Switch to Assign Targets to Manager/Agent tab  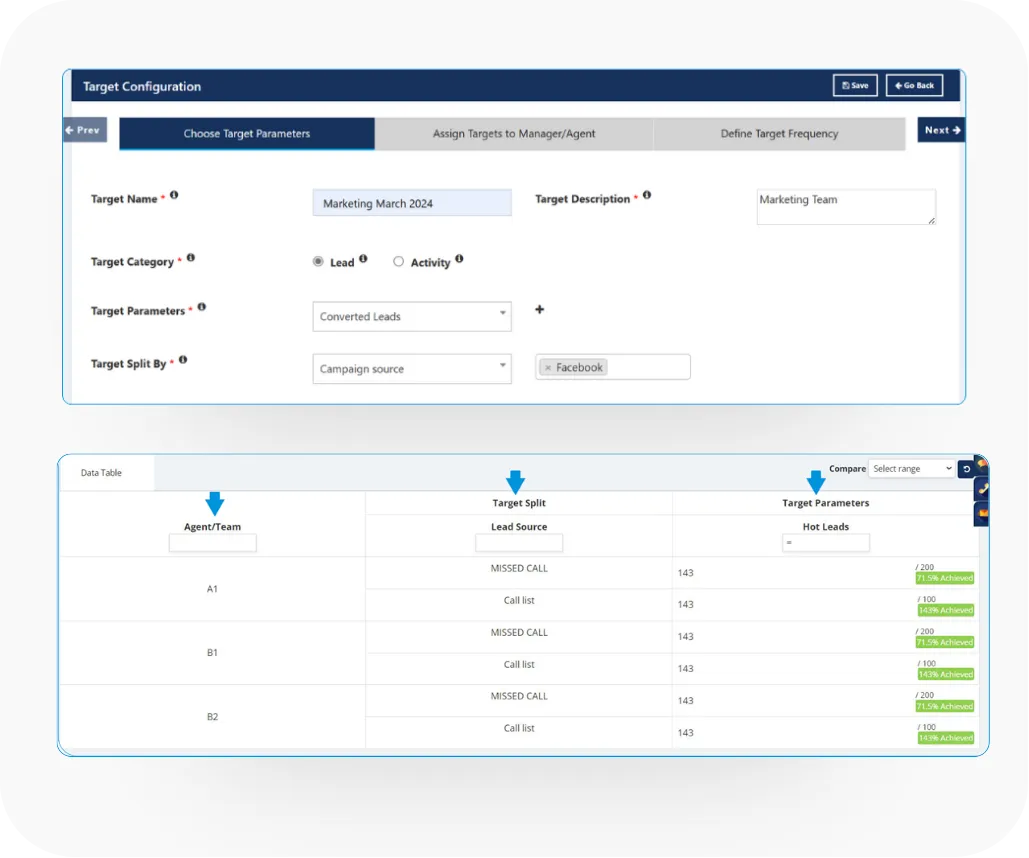(514, 134)
